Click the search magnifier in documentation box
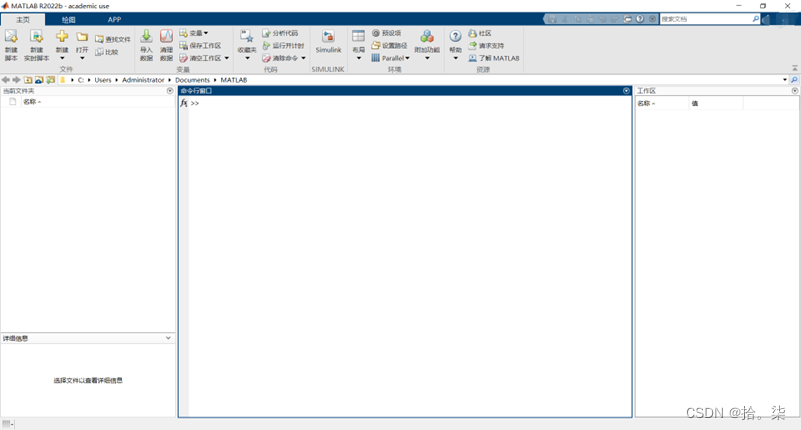Image resolution: width=801 pixels, height=430 pixels. (x=756, y=19)
